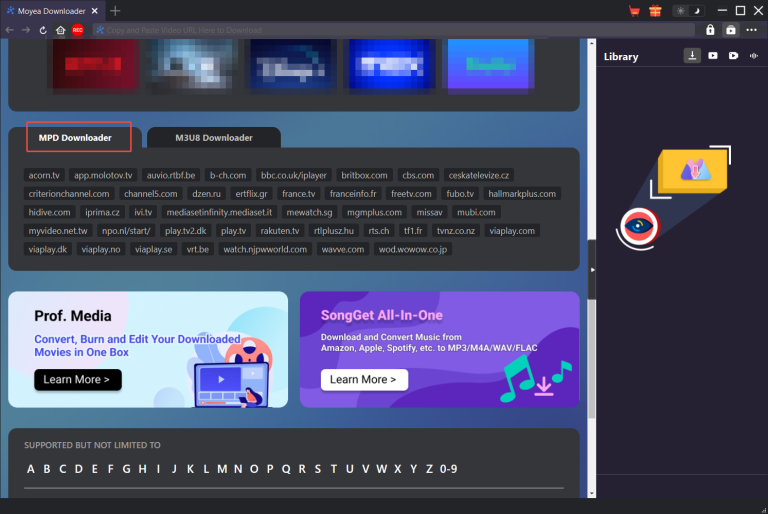Image resolution: width=768 pixels, height=514 pixels.
Task: Jump to letter A in supported sites
Action: 31,469
